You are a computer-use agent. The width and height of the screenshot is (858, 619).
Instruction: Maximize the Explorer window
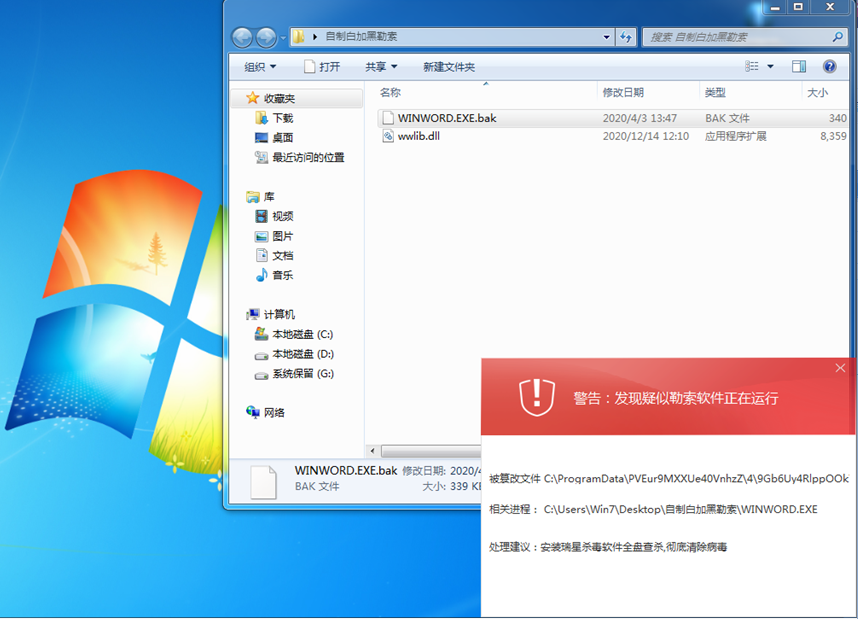click(x=798, y=7)
